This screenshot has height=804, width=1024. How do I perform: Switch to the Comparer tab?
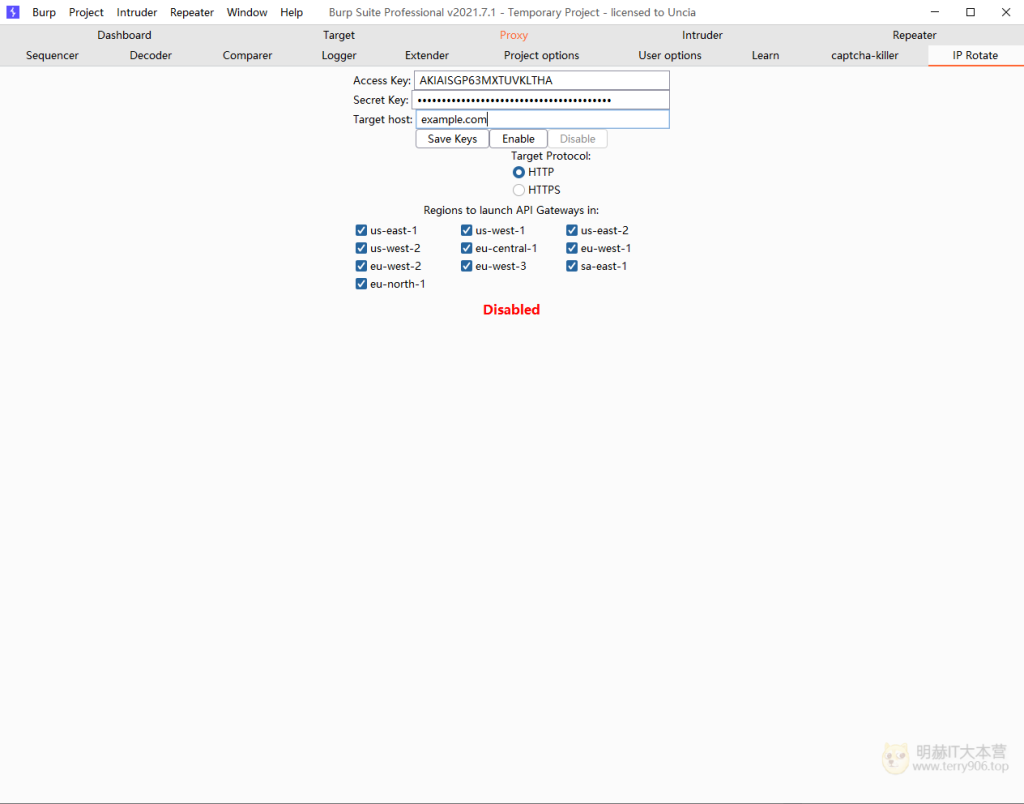(247, 56)
